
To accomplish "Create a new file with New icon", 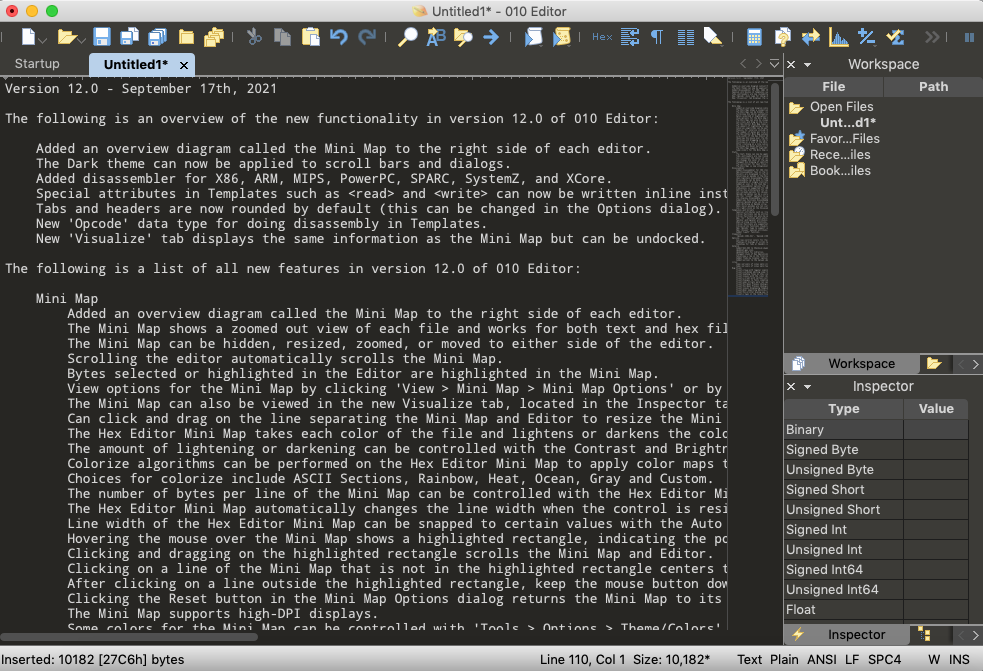I will [x=28, y=37].
